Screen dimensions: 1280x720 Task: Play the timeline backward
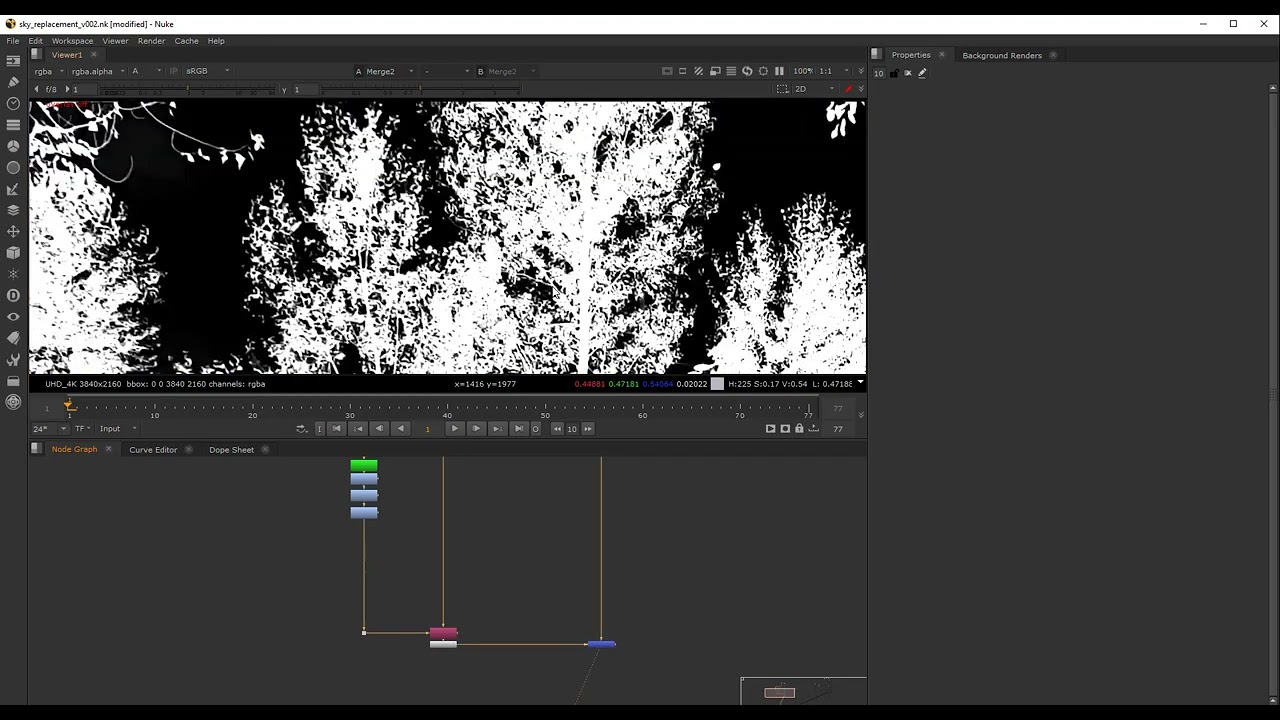(401, 428)
